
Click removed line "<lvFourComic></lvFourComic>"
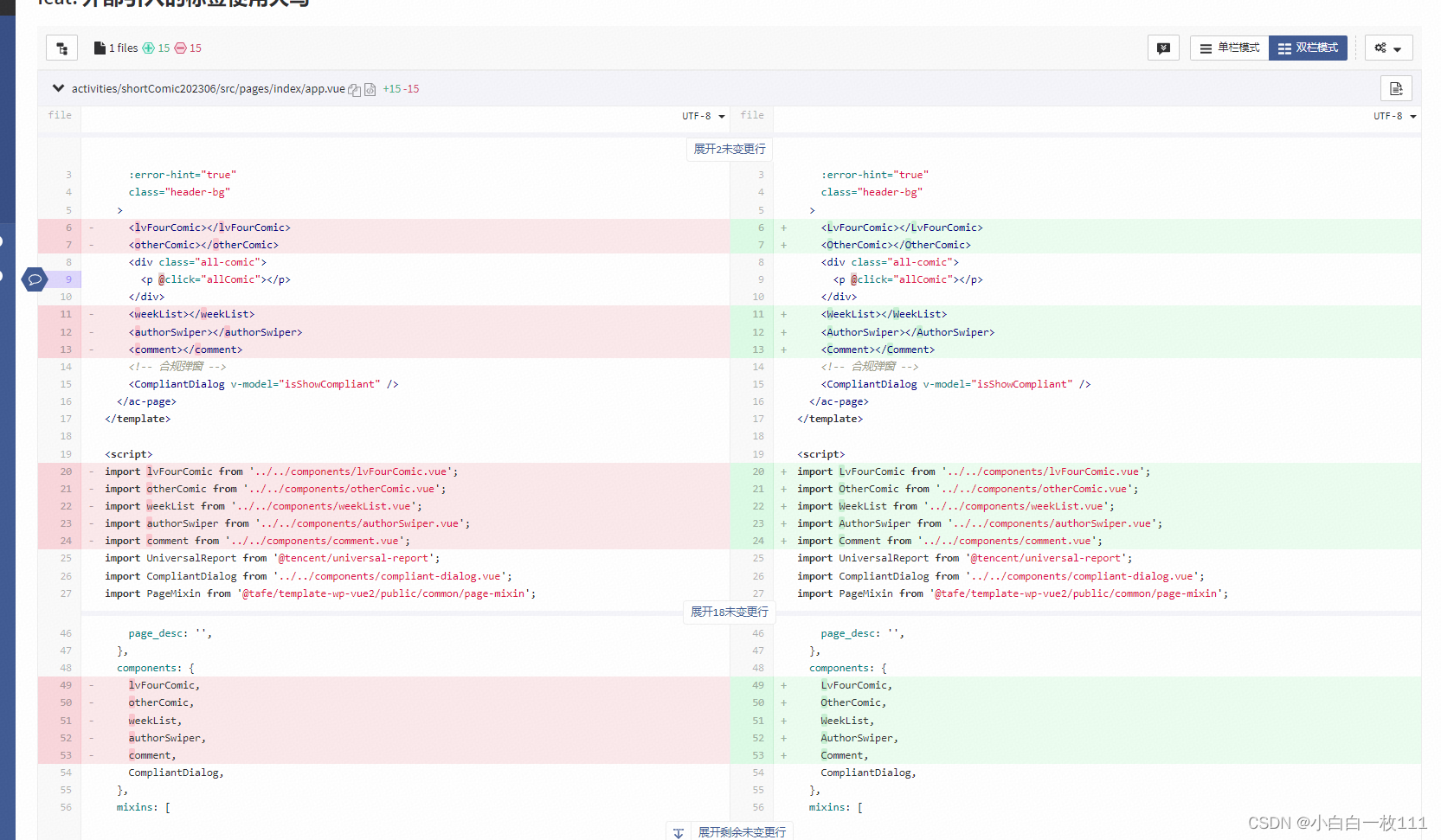[x=209, y=228]
